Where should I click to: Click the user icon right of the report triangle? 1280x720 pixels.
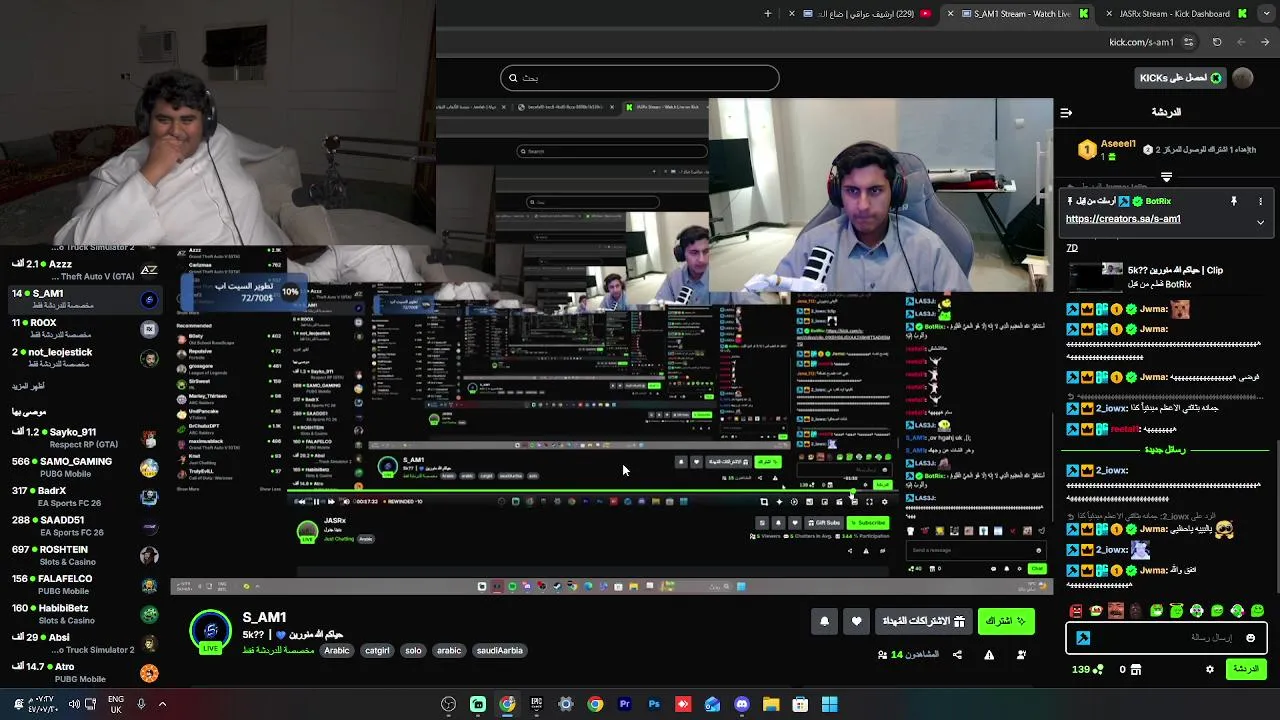(1021, 655)
